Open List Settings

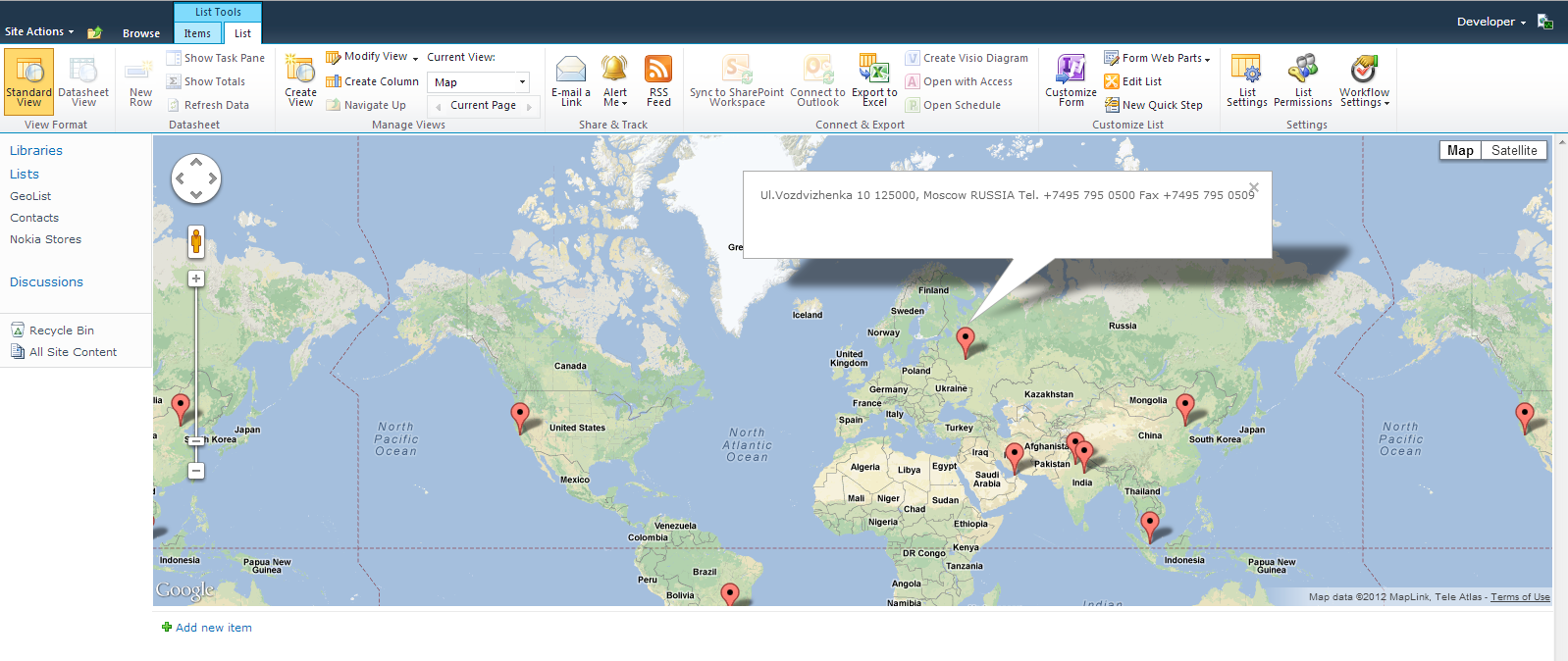click(x=1246, y=81)
